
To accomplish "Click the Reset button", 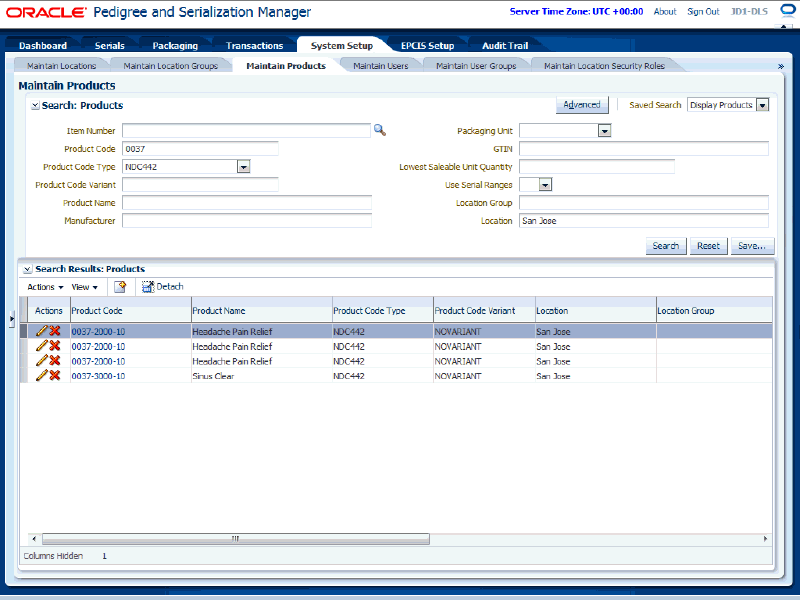I will 708,246.
